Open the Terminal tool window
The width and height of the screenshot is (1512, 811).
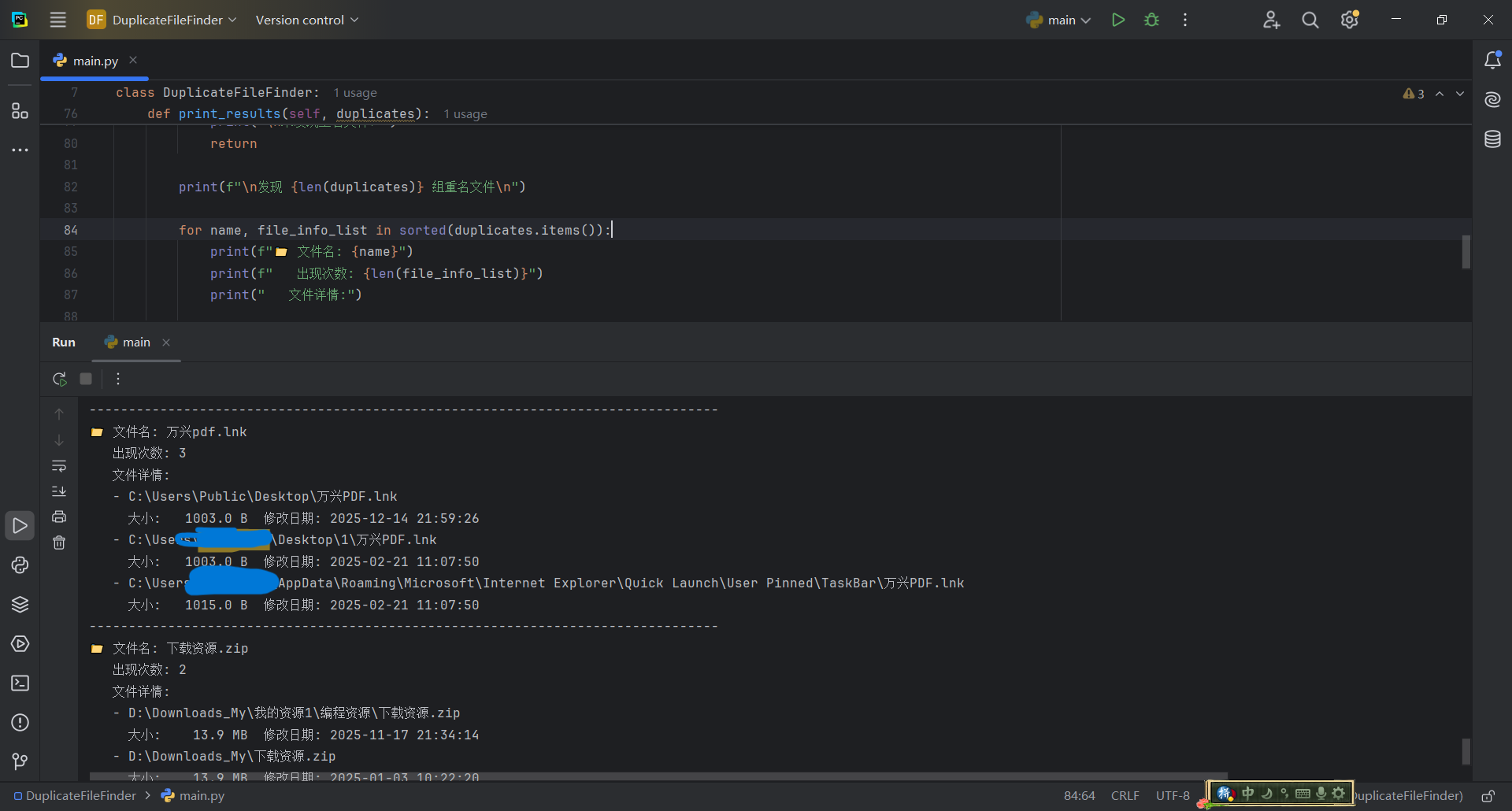(20, 683)
